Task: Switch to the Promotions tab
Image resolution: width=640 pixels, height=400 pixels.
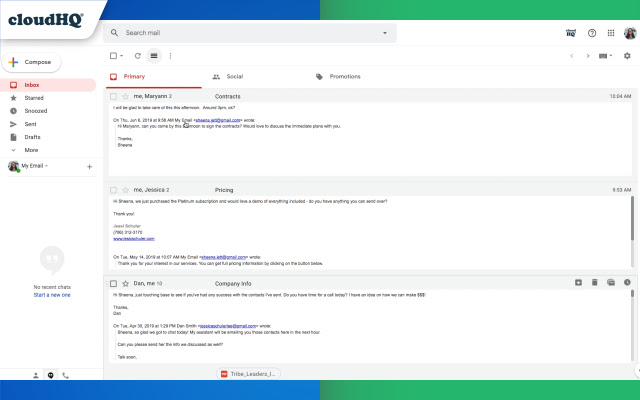Action: [344, 76]
